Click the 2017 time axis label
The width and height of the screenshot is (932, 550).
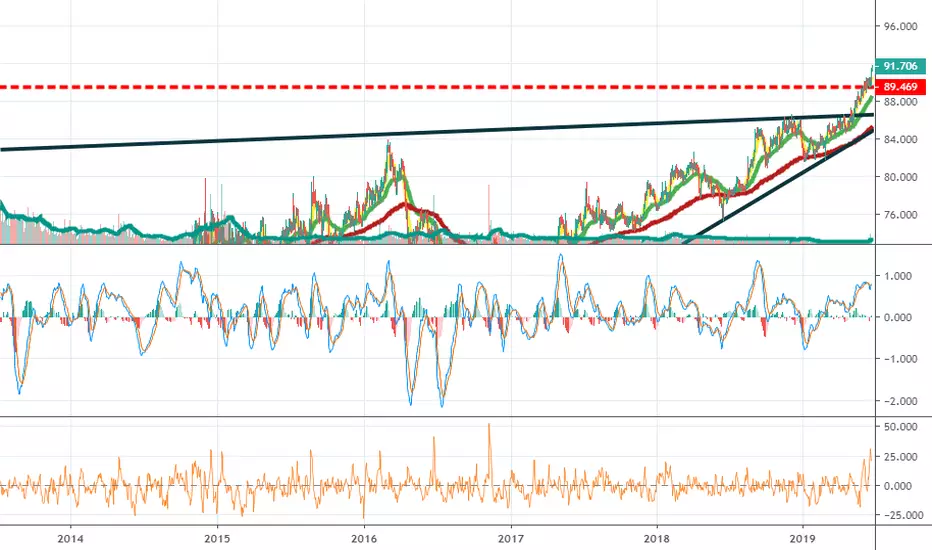point(511,539)
